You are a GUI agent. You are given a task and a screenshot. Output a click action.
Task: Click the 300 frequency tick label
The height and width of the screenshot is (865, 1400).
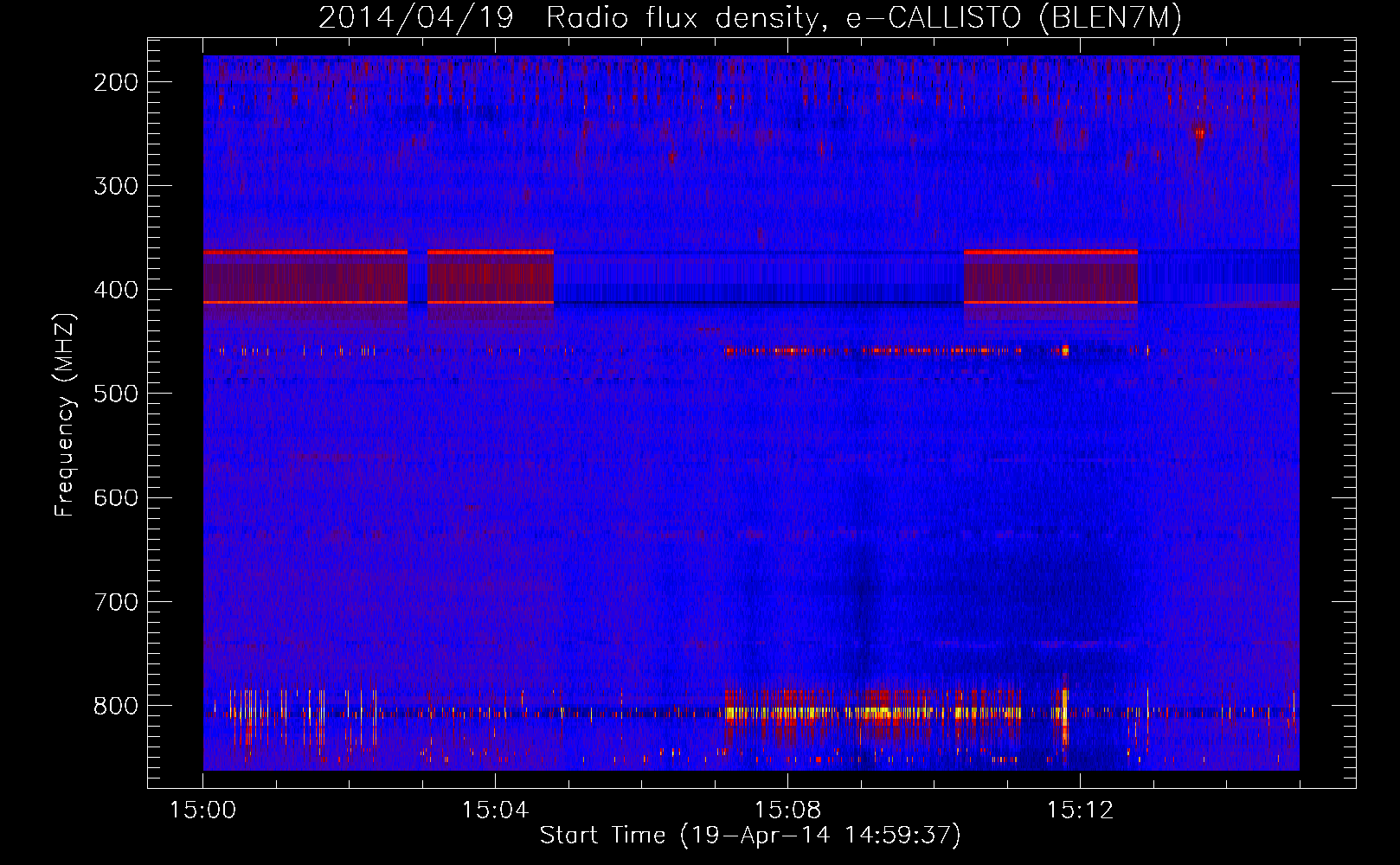pos(116,186)
